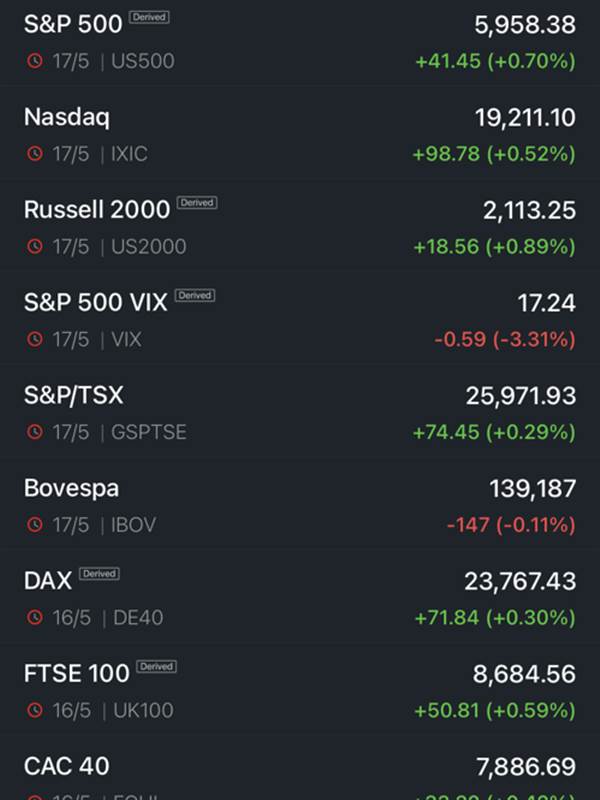This screenshot has width=600, height=800.
Task: Click the Derived badge next to DAX
Action: 99,573
